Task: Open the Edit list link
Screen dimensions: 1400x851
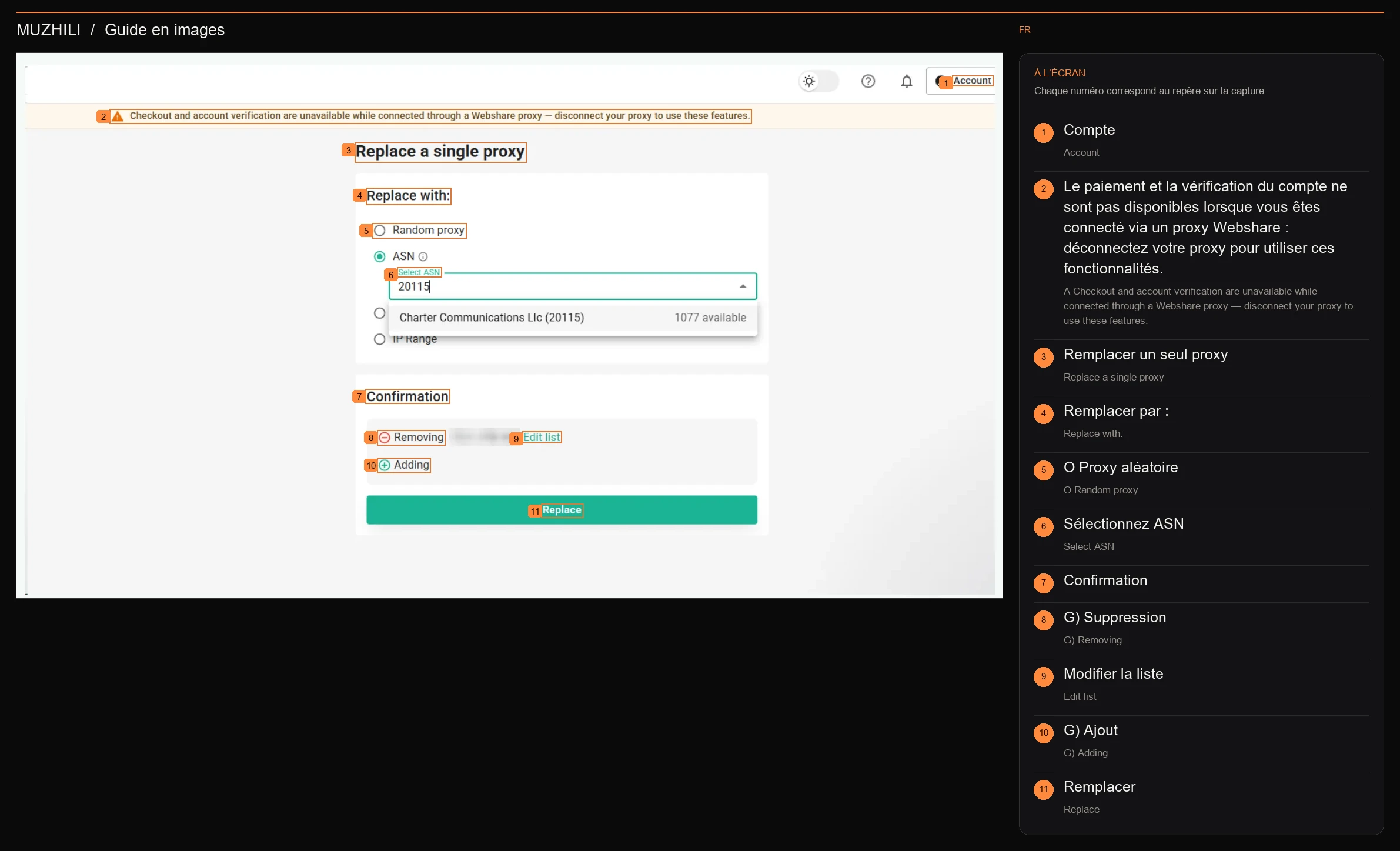Action: (542, 438)
